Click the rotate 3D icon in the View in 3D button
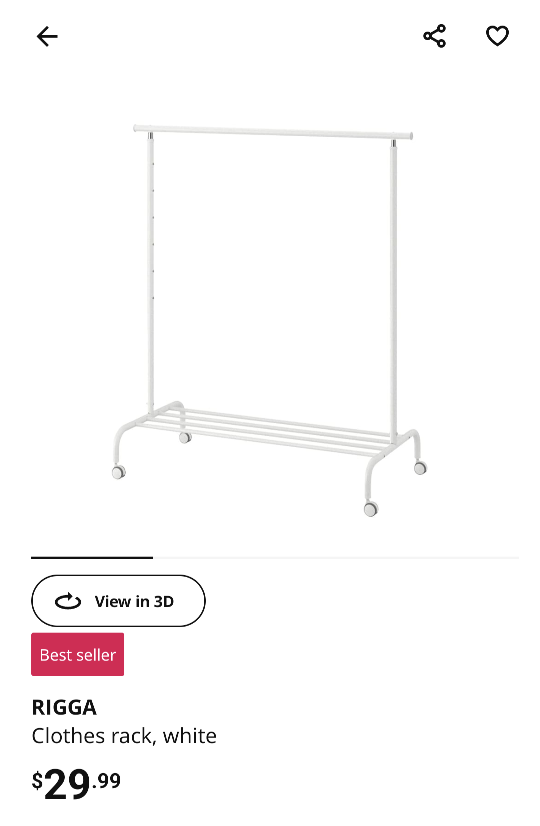540x826 pixels. tap(68, 601)
